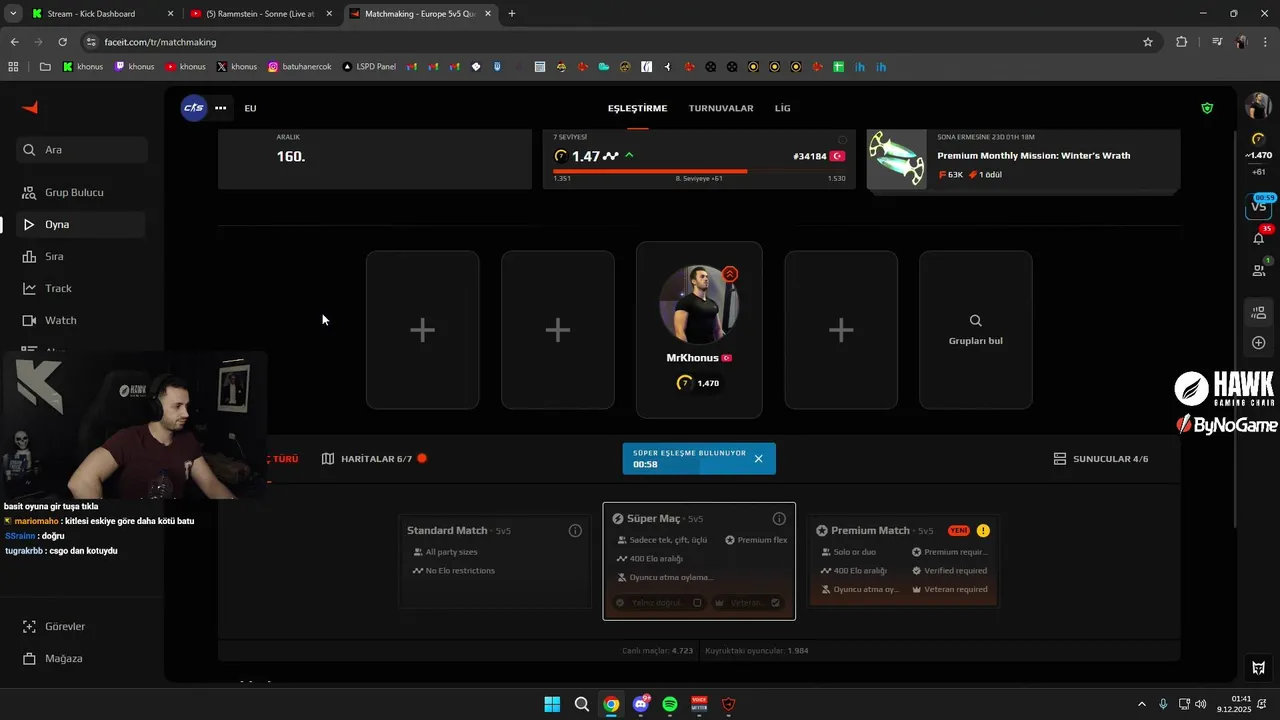The image size is (1280, 720).
Task: Switch to the EŞLEŞTİRME tab
Action: tap(637, 108)
